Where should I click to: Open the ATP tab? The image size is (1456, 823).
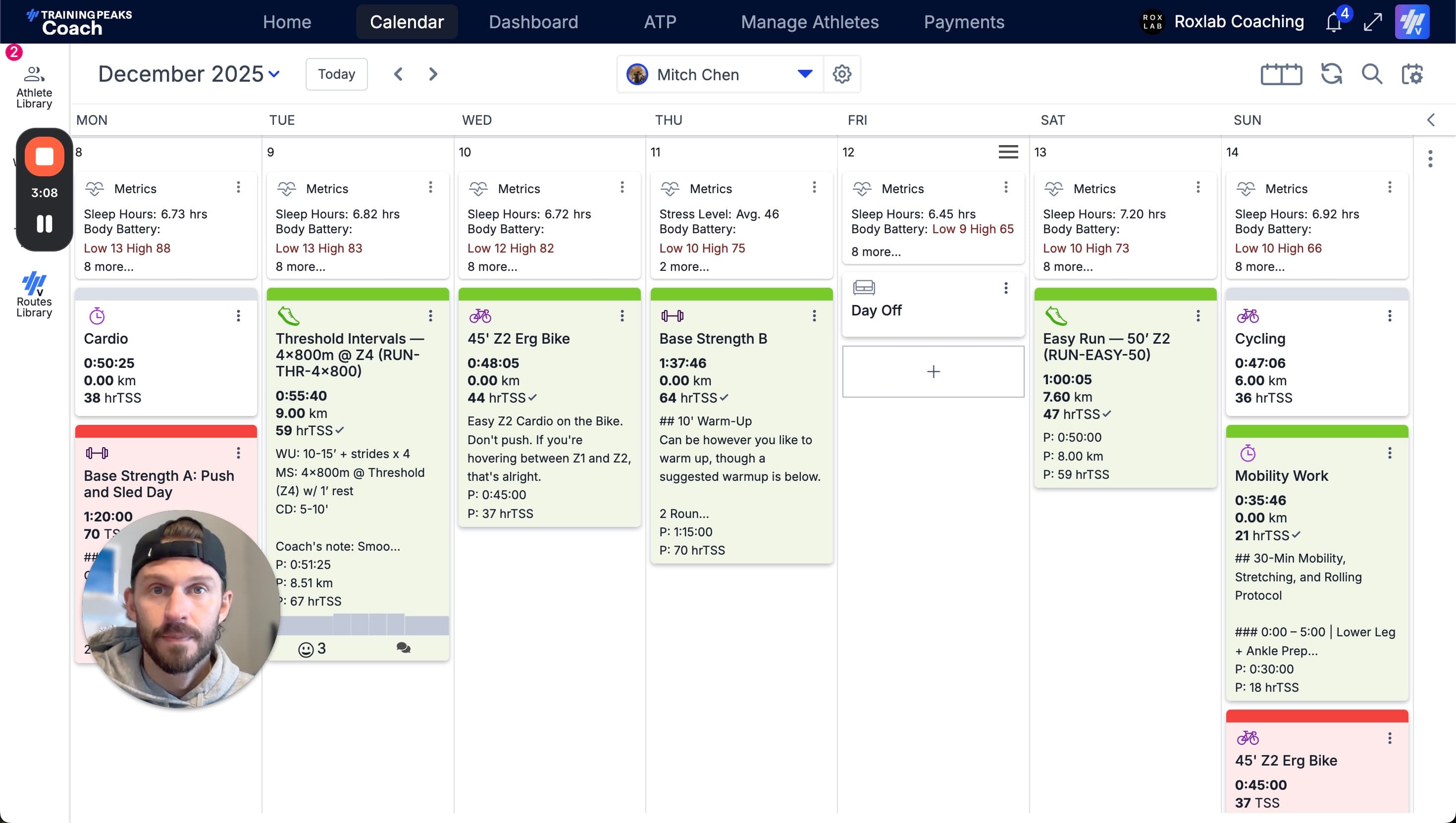coord(660,22)
